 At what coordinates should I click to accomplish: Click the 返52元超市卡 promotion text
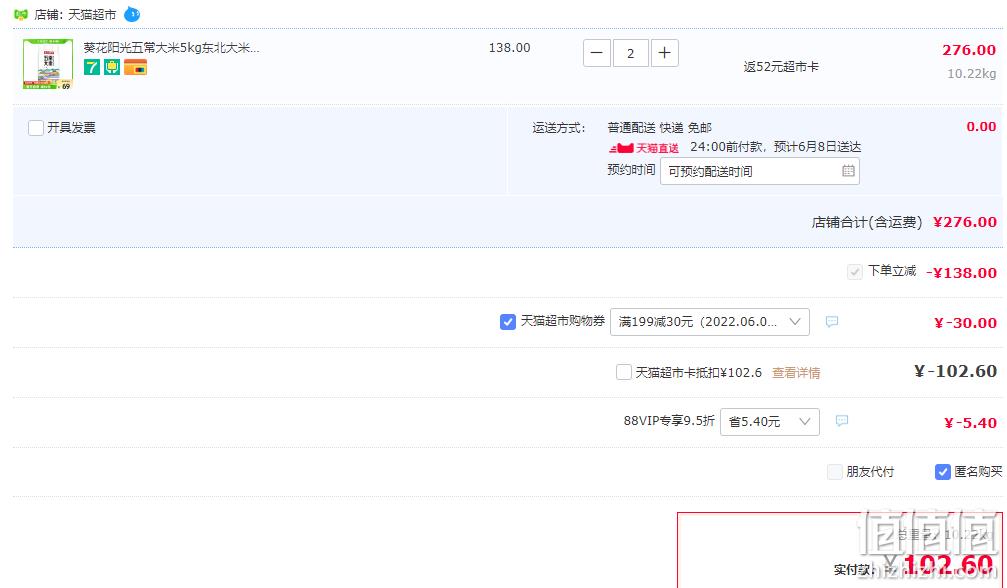781,67
